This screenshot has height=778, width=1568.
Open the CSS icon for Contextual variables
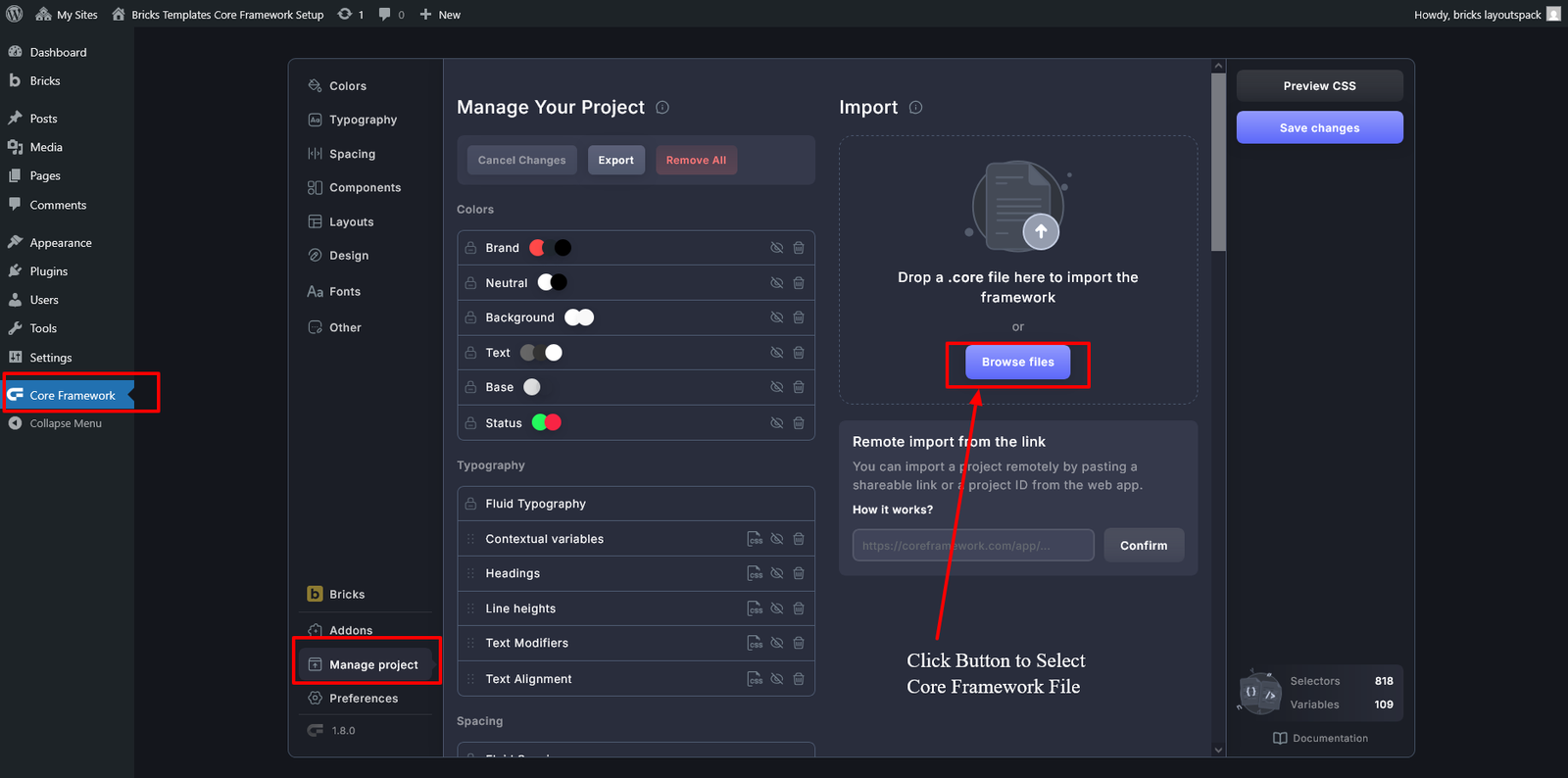coord(755,539)
